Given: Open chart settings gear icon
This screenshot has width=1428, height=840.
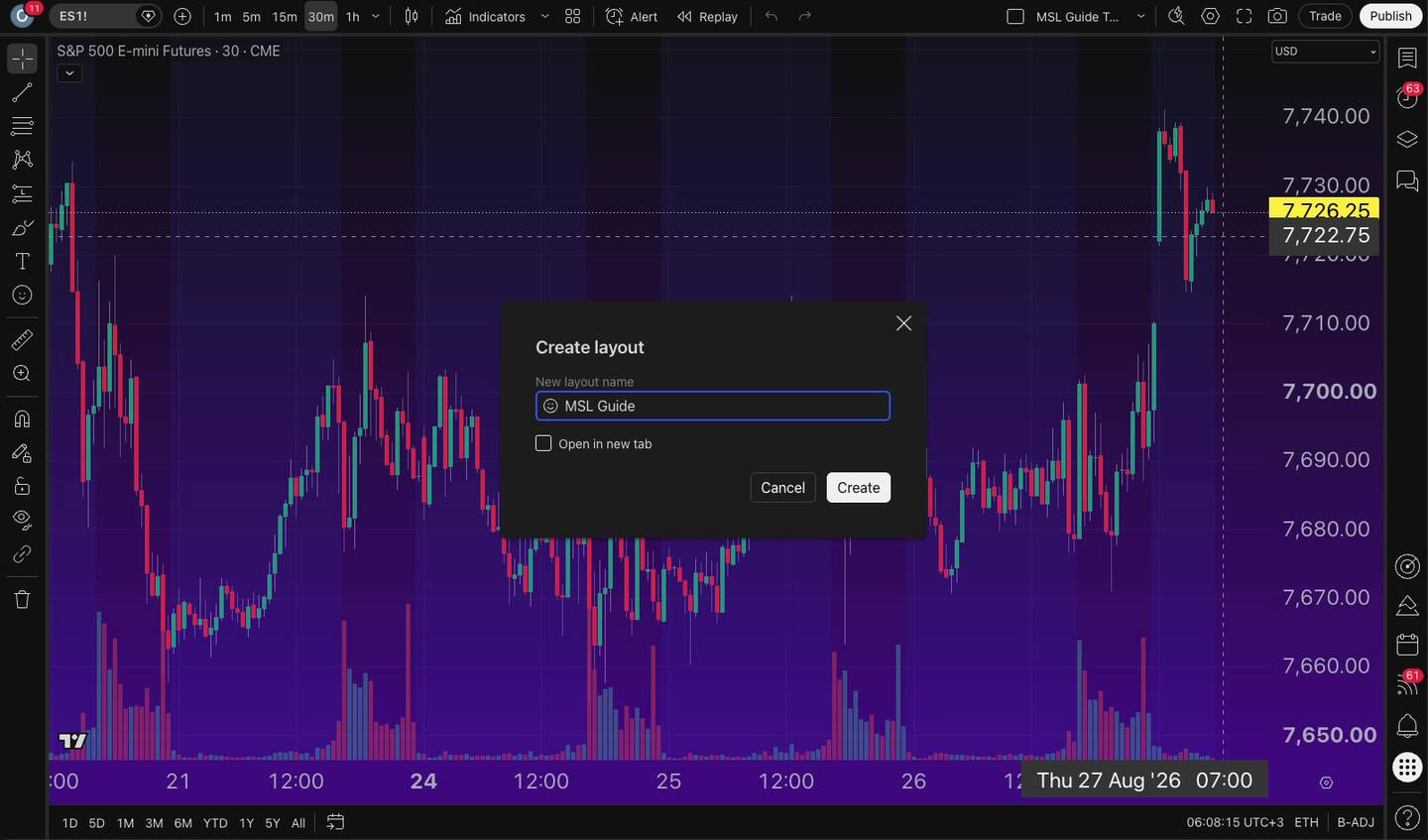Looking at the screenshot, I should [1210, 17].
